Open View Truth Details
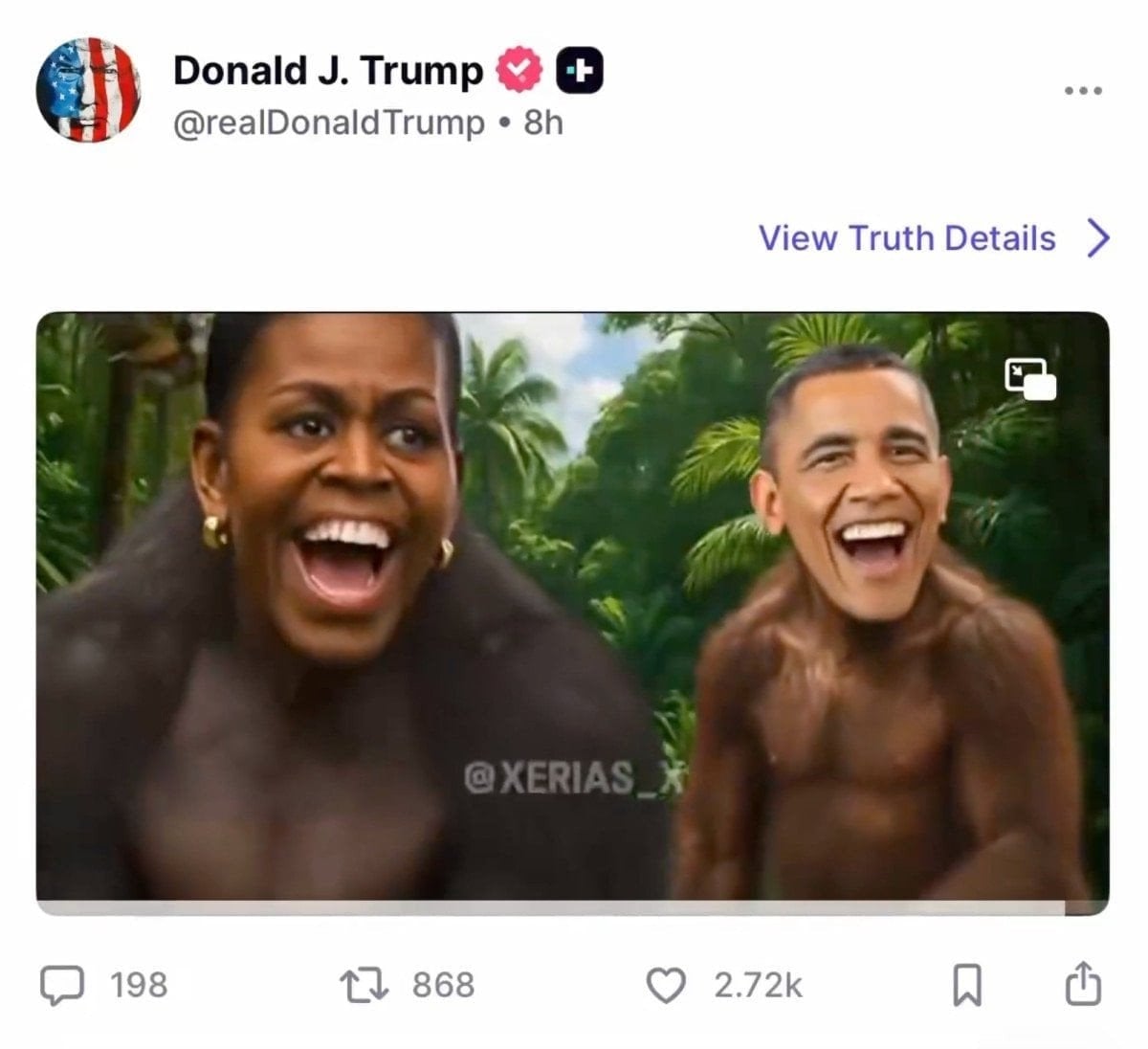Screen dimensions: 1148x1049 (907, 237)
